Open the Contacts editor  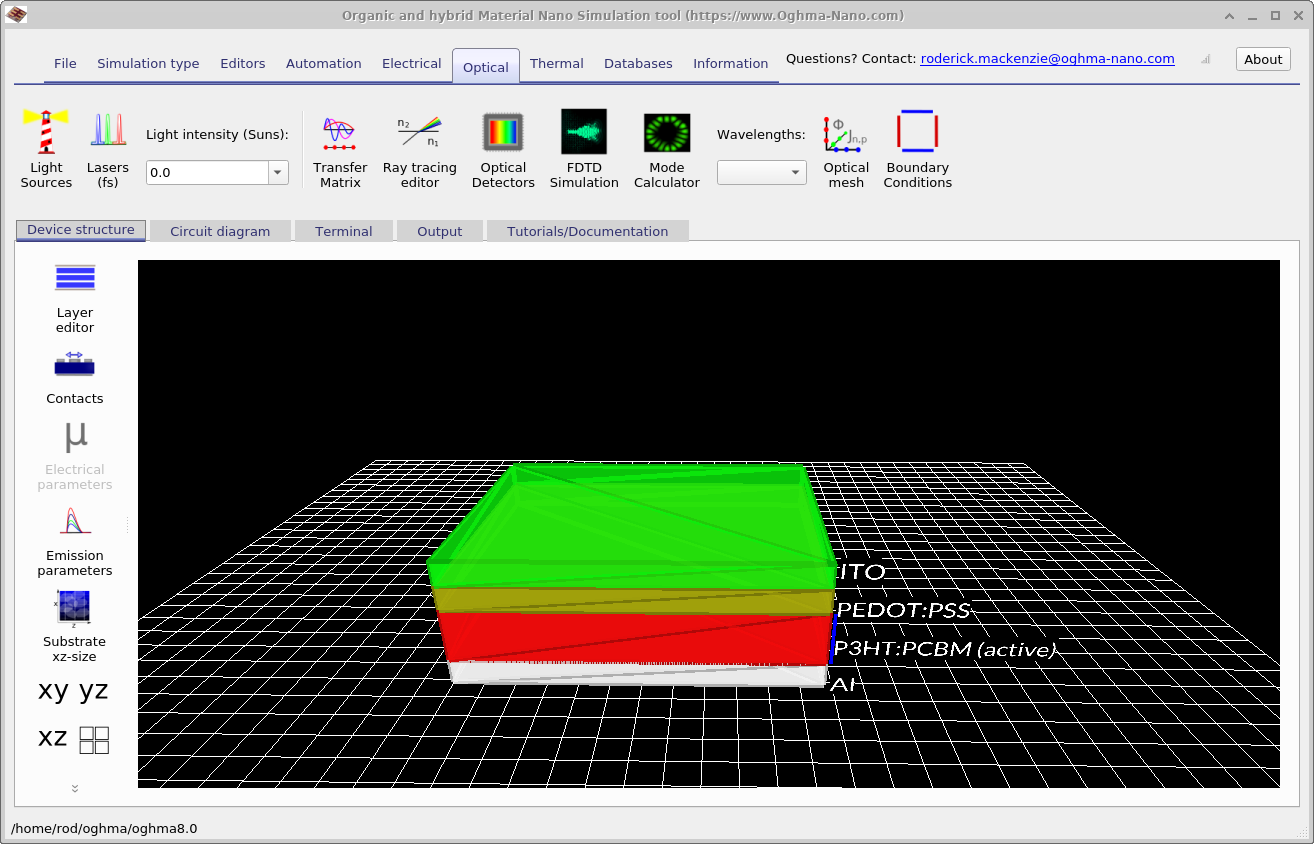[75, 378]
